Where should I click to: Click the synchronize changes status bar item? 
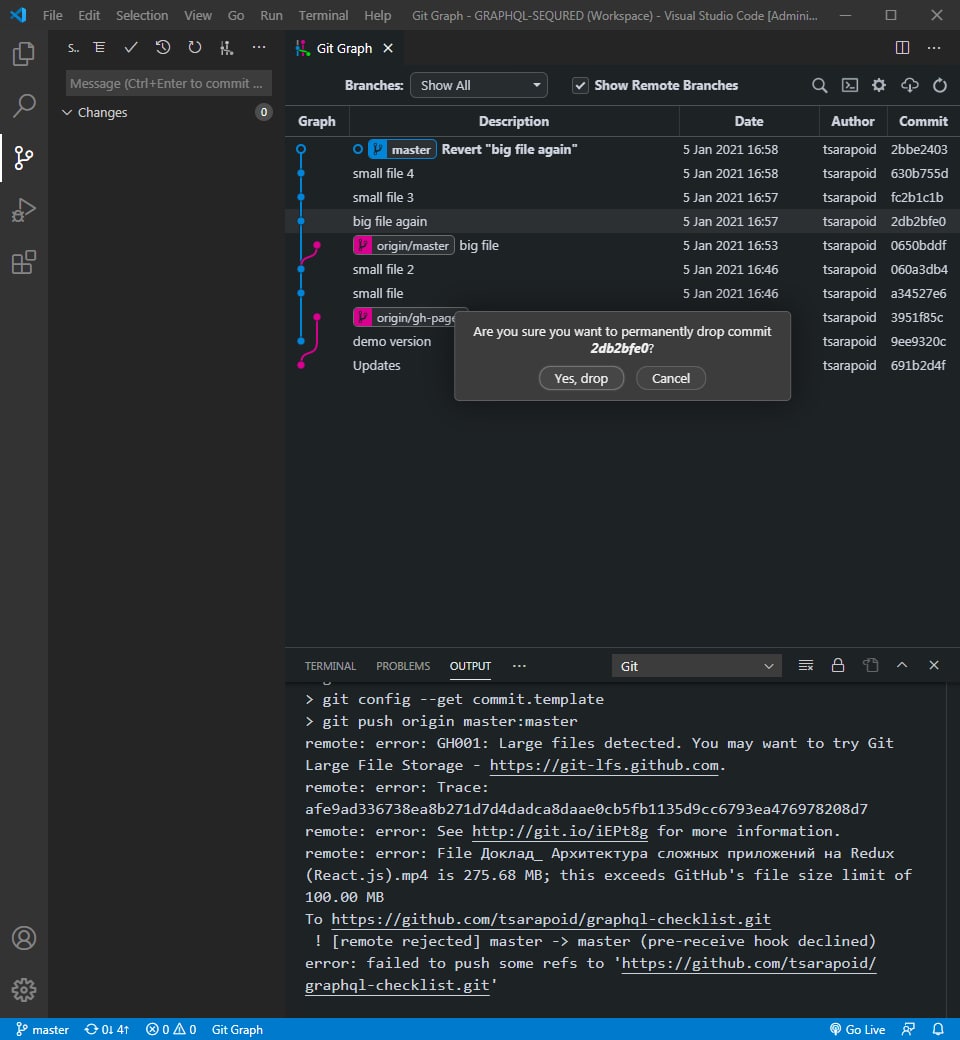click(106, 1029)
